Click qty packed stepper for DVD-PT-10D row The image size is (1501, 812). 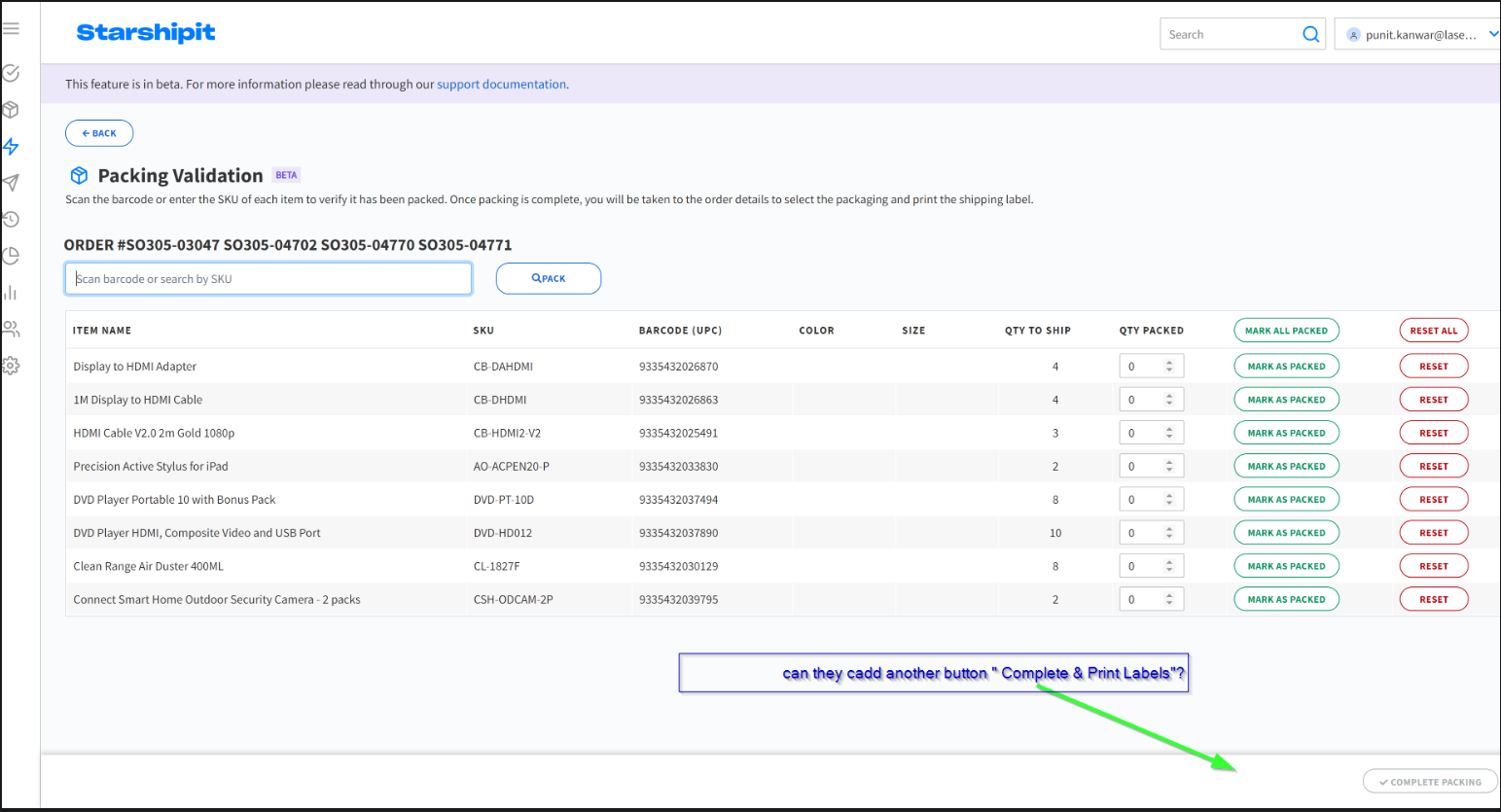point(1169,500)
